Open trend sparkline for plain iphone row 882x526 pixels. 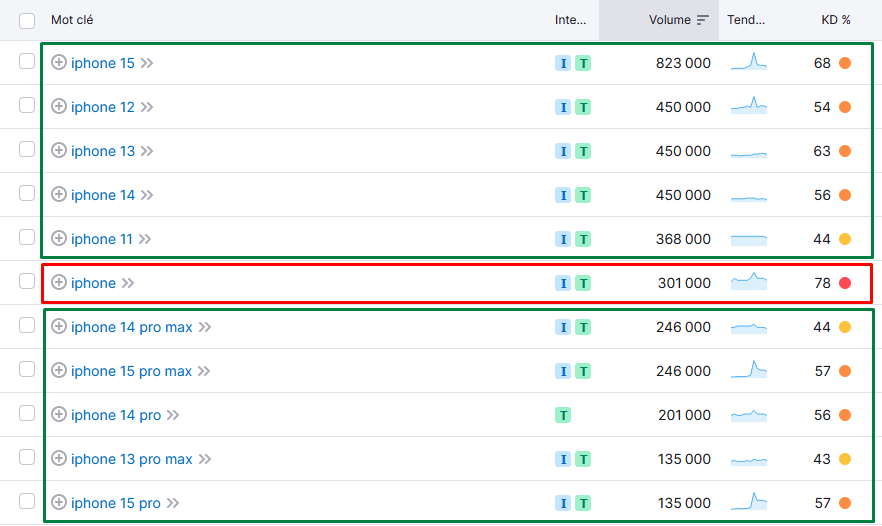tap(749, 281)
